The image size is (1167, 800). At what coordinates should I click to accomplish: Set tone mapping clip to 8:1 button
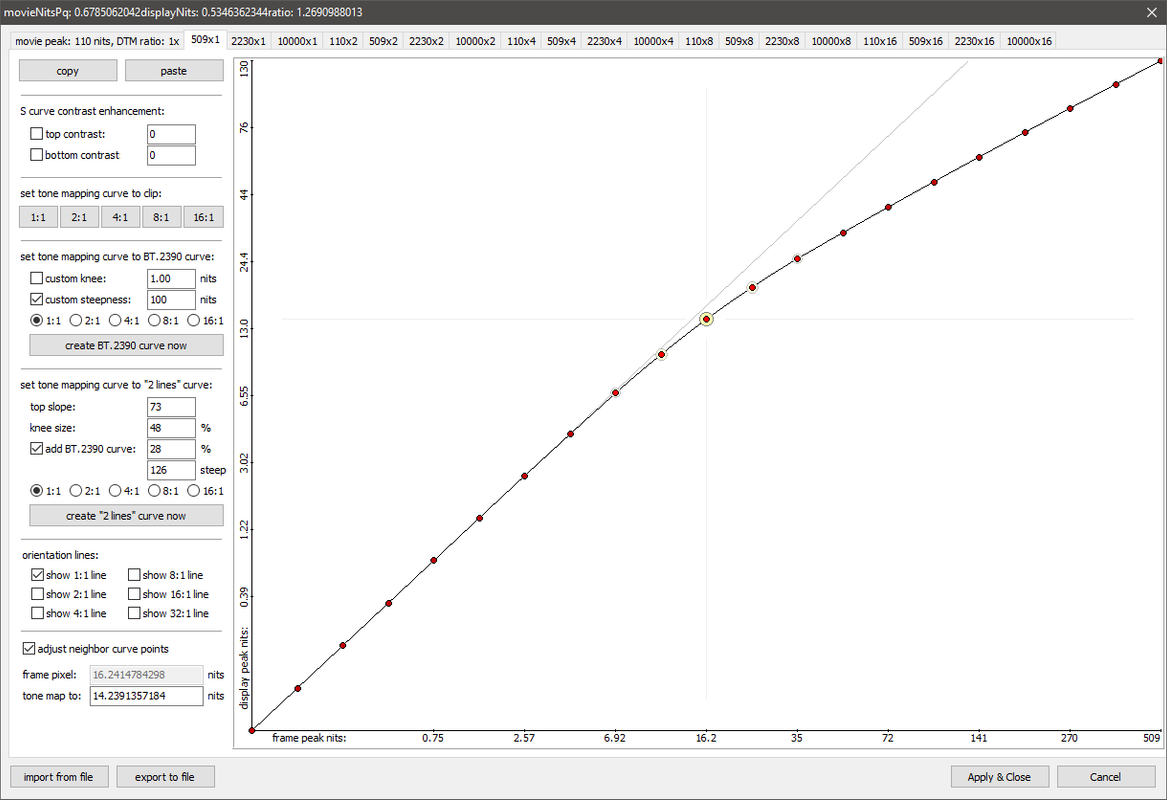pyautogui.click(x=161, y=217)
